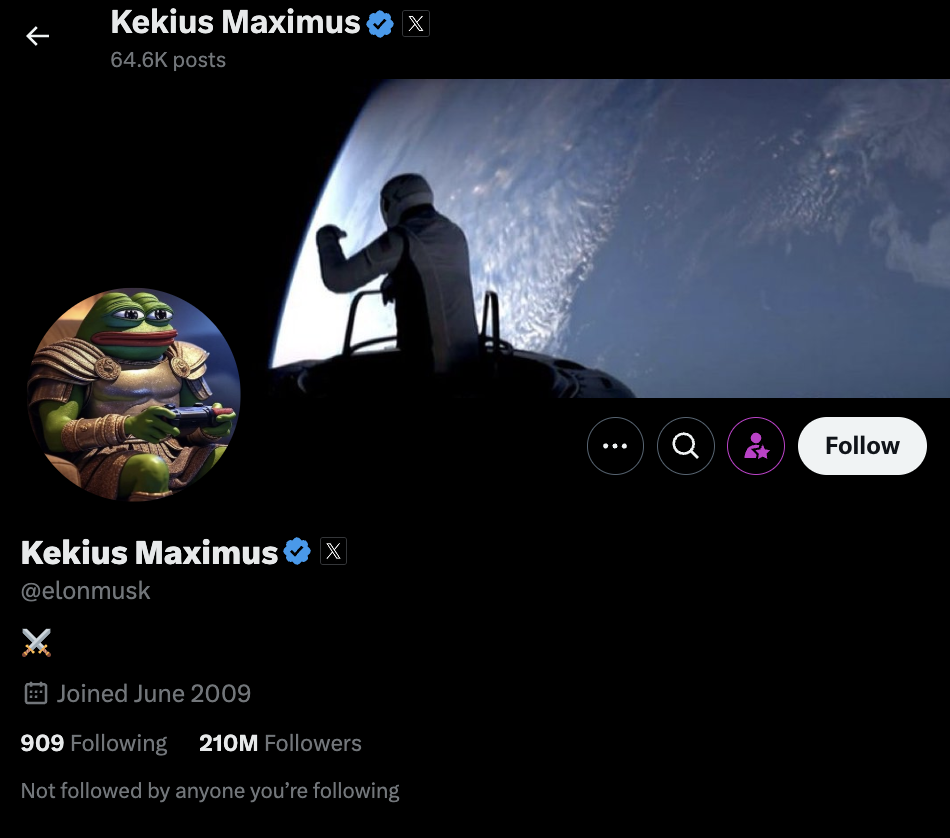The height and width of the screenshot is (838, 950).
Task: Open the 210M Followers list
Action: click(x=280, y=743)
